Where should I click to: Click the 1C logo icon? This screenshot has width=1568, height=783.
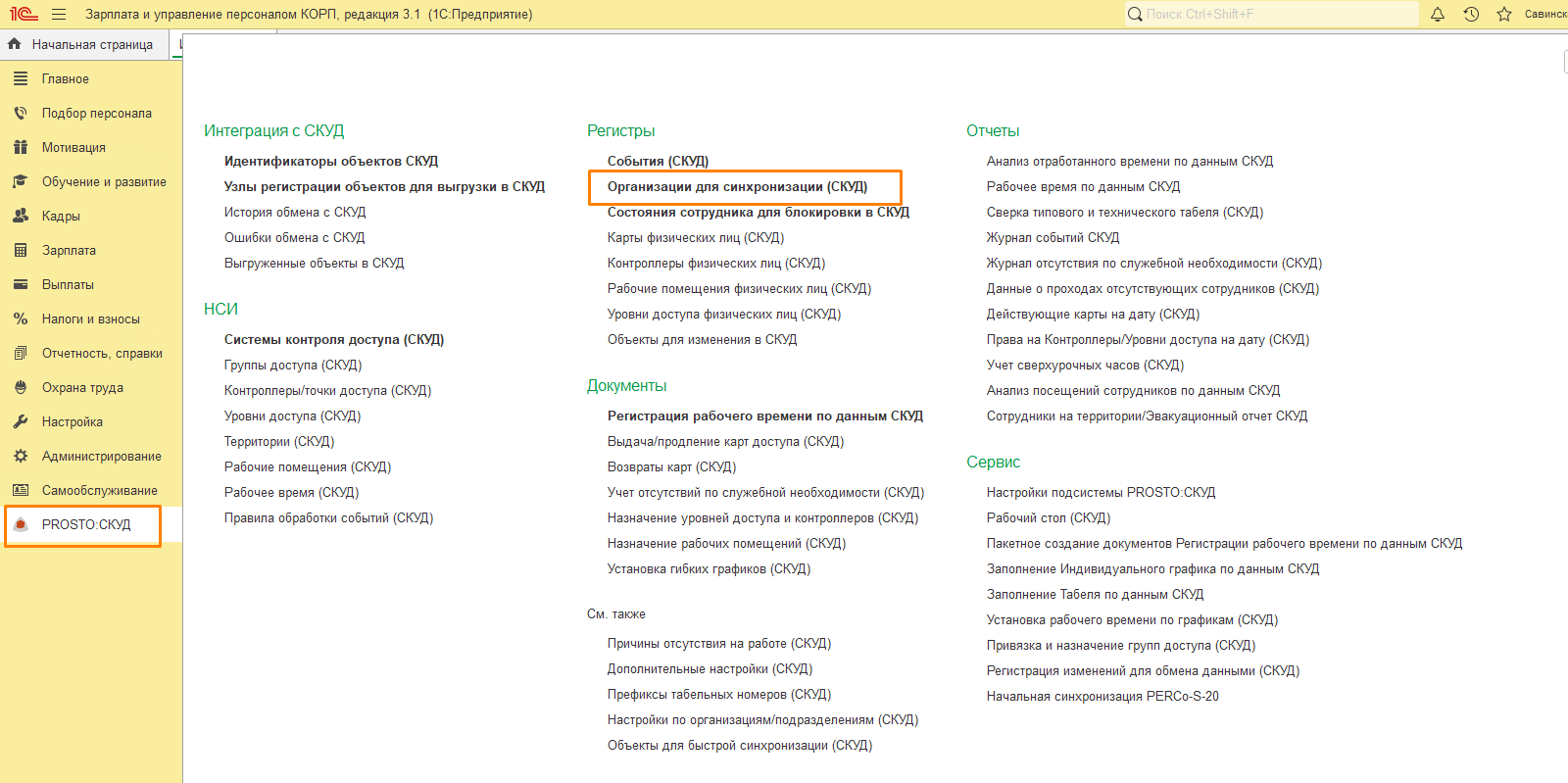click(x=24, y=15)
